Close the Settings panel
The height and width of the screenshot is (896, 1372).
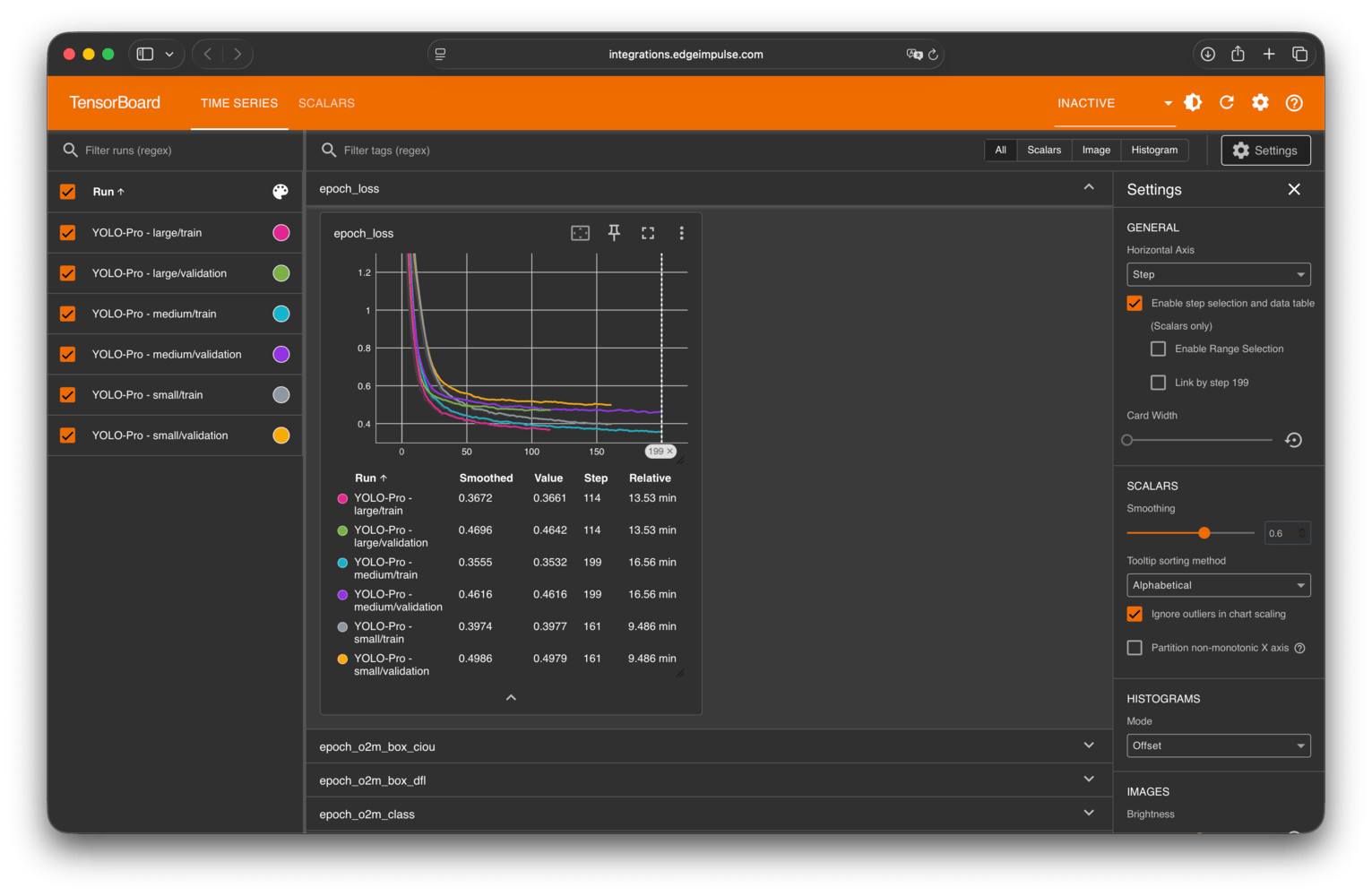pos(1294,189)
